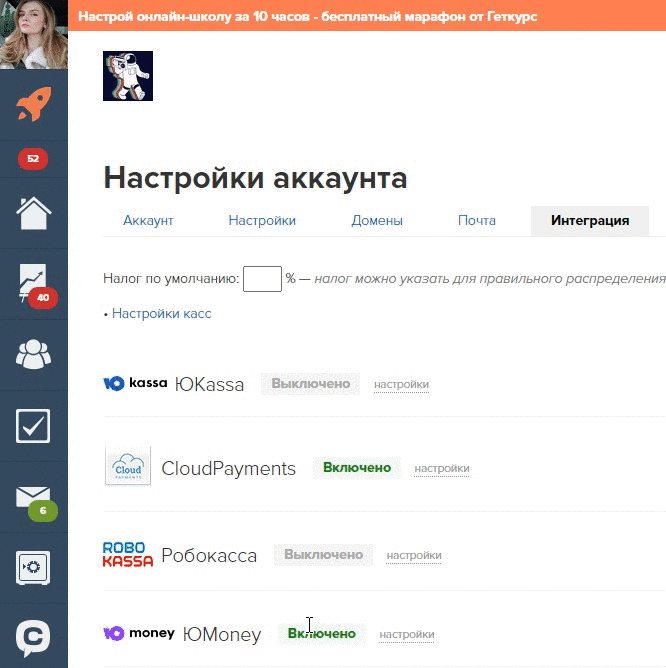Click the CloudPayments name text

228,469
